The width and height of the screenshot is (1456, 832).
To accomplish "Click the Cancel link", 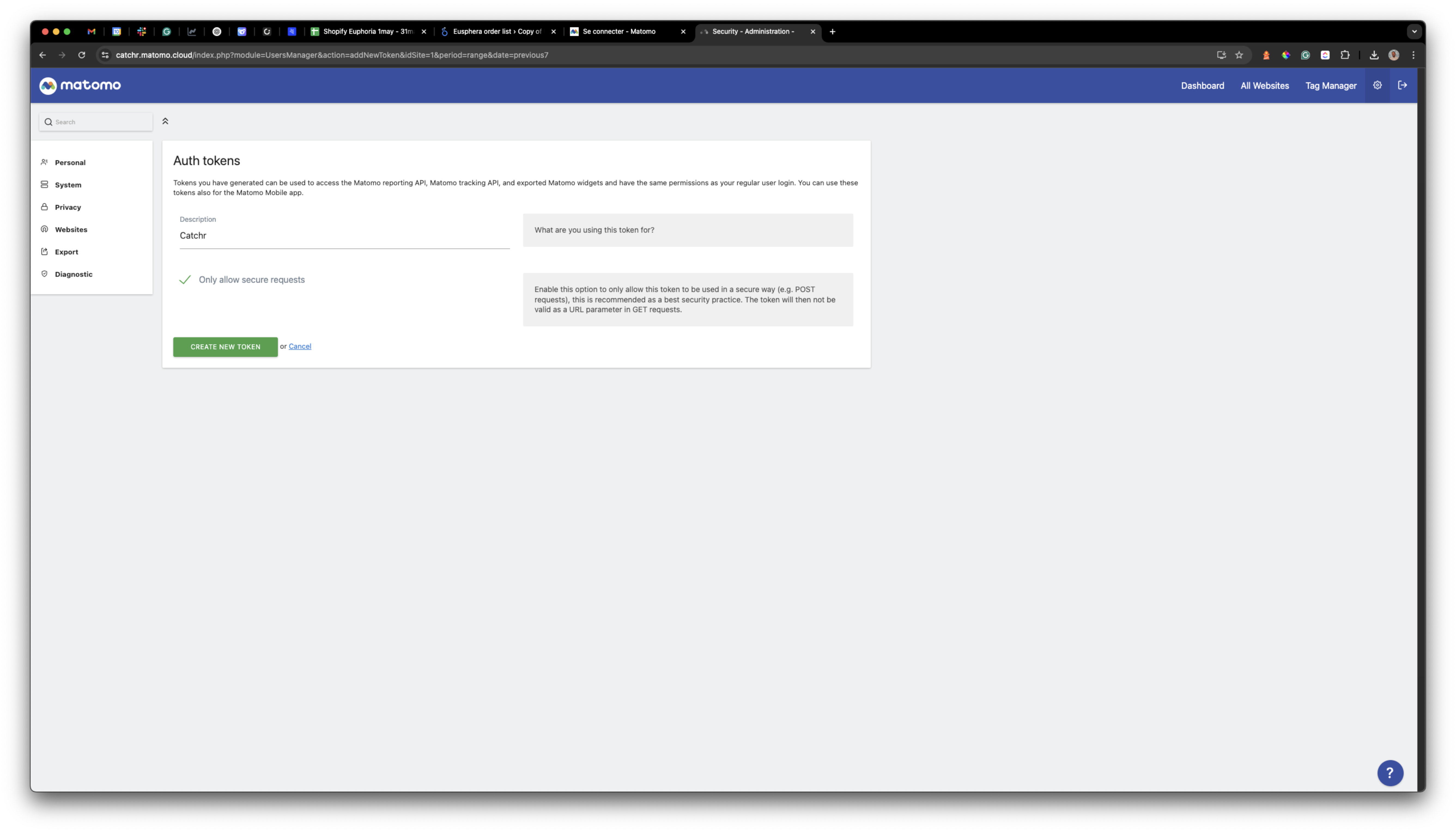I will click(x=300, y=346).
